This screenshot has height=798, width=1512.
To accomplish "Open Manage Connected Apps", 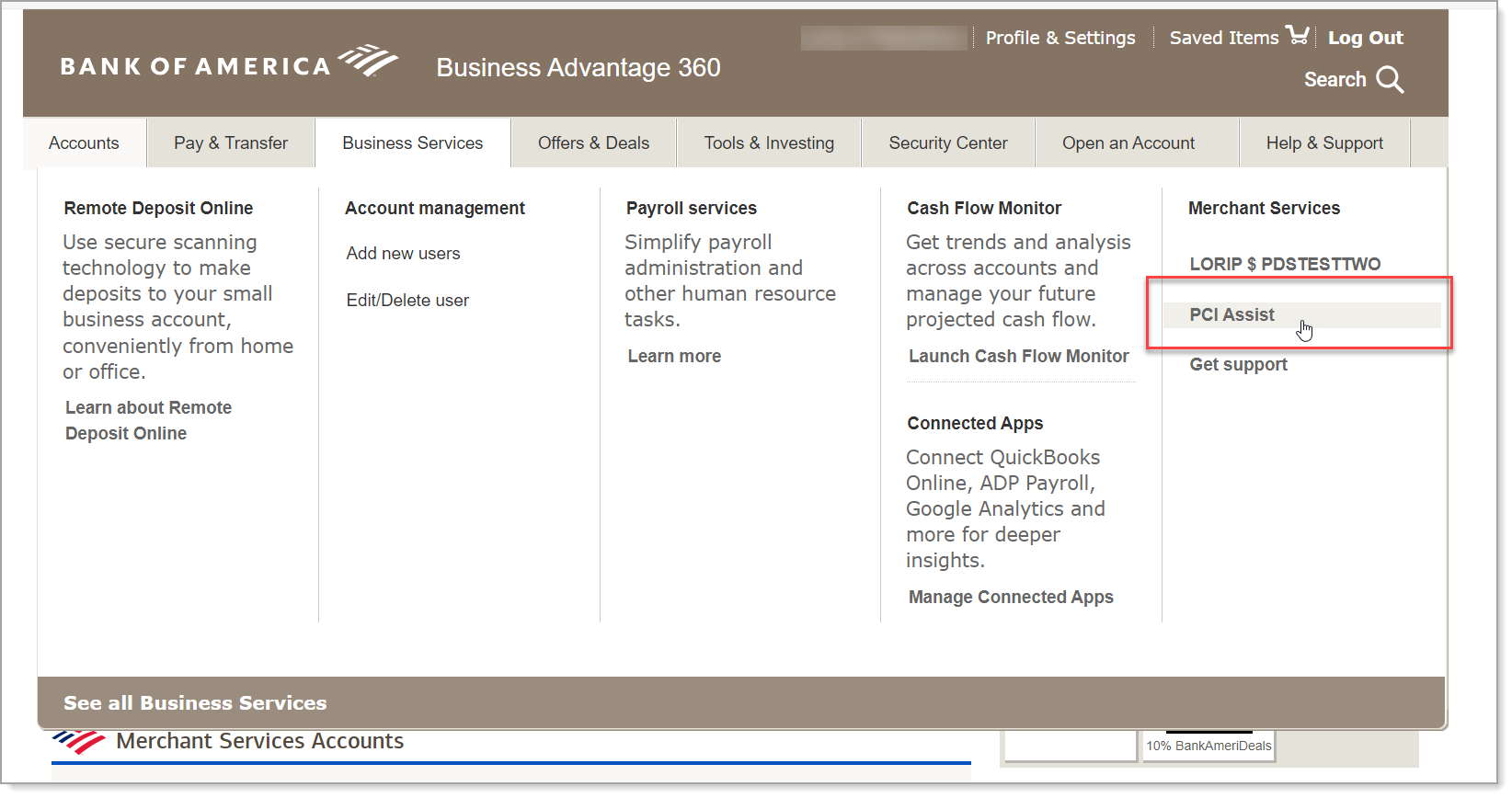I will pos(1011,597).
